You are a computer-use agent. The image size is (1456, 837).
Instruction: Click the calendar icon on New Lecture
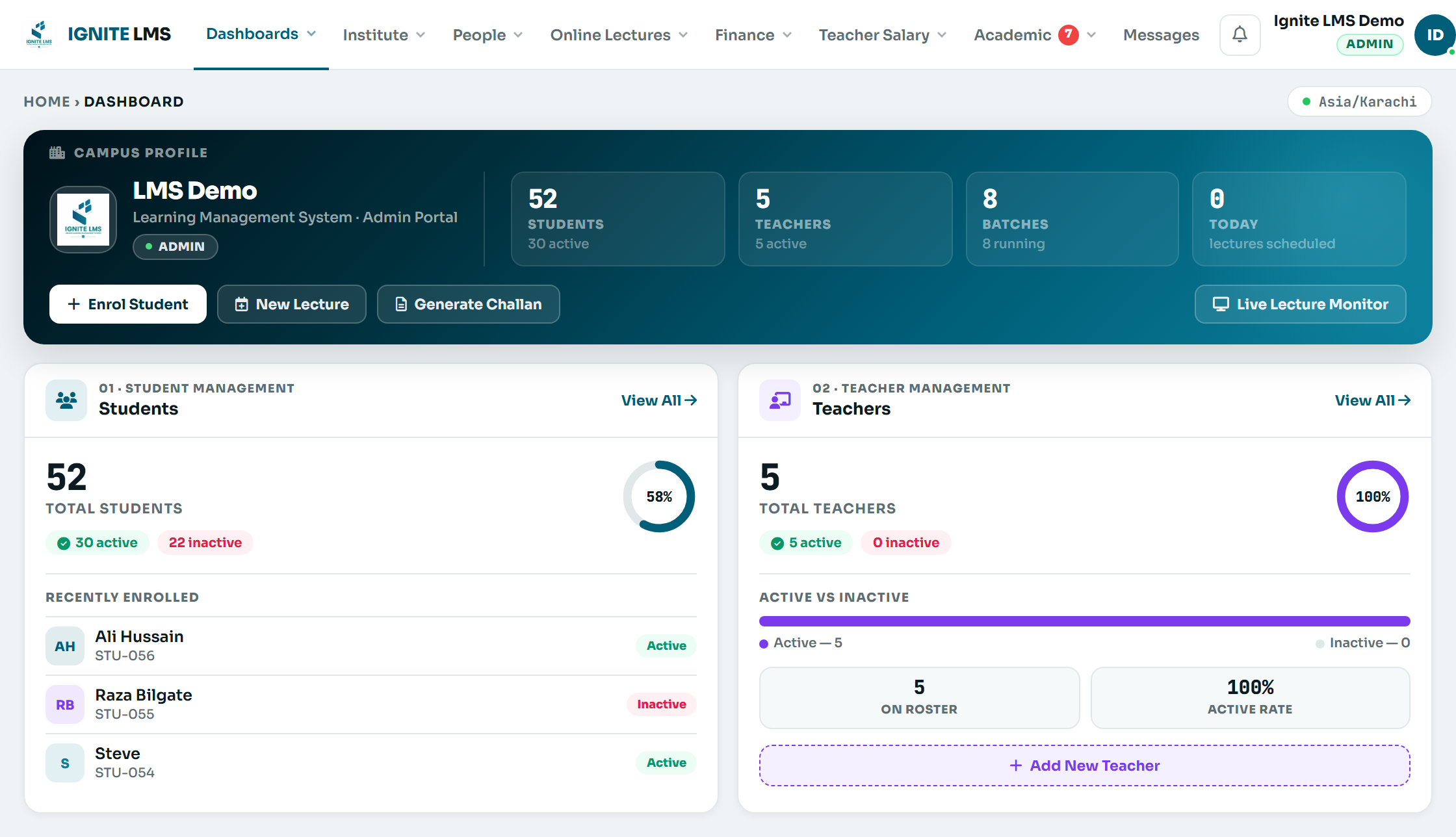[x=241, y=304]
